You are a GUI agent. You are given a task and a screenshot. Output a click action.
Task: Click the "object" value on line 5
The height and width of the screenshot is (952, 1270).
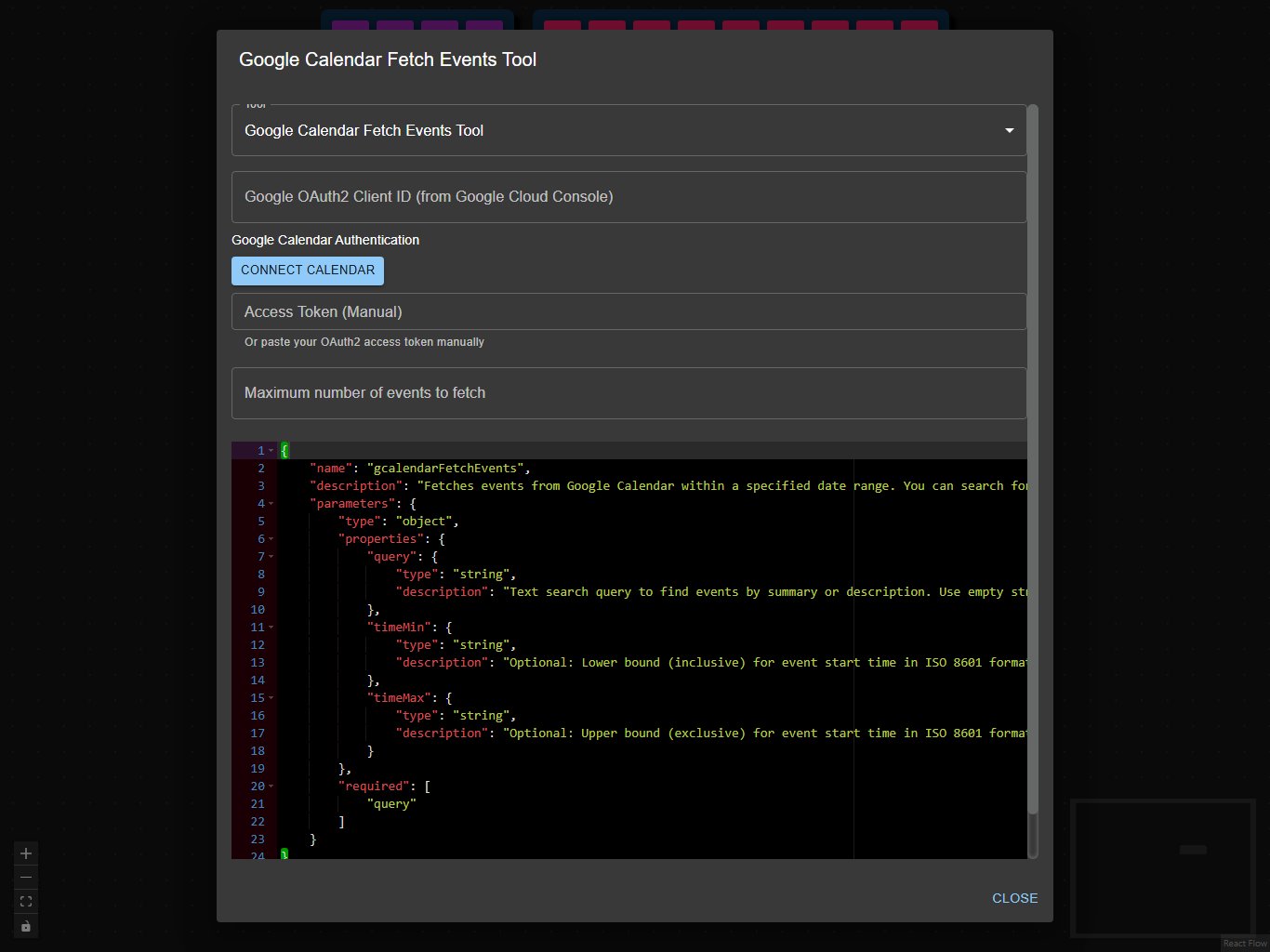[x=424, y=522]
